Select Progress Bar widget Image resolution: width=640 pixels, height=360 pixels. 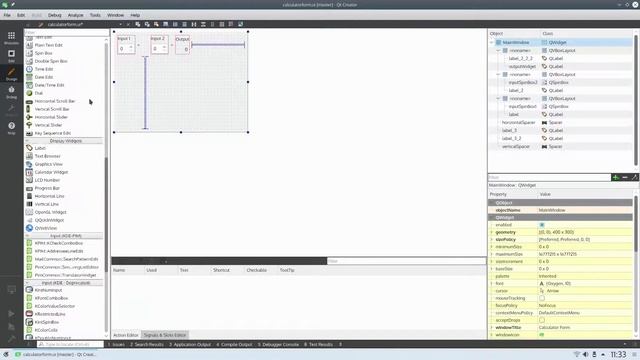[x=47, y=188]
